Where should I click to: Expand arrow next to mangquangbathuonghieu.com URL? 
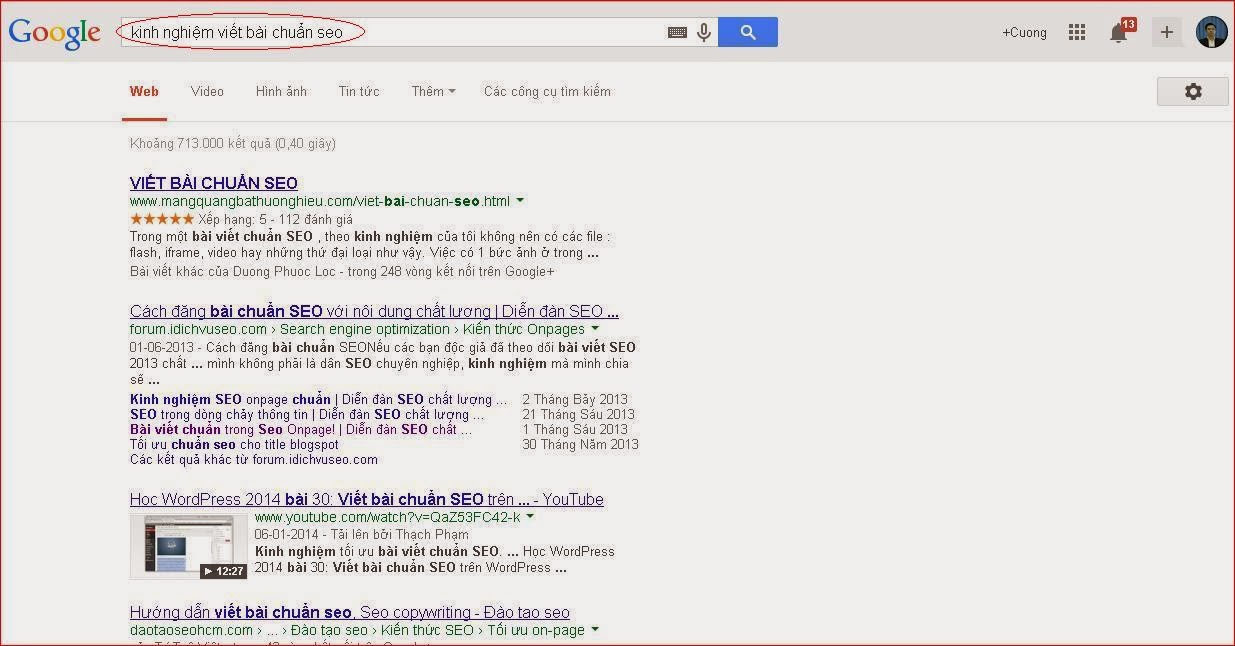click(x=520, y=201)
